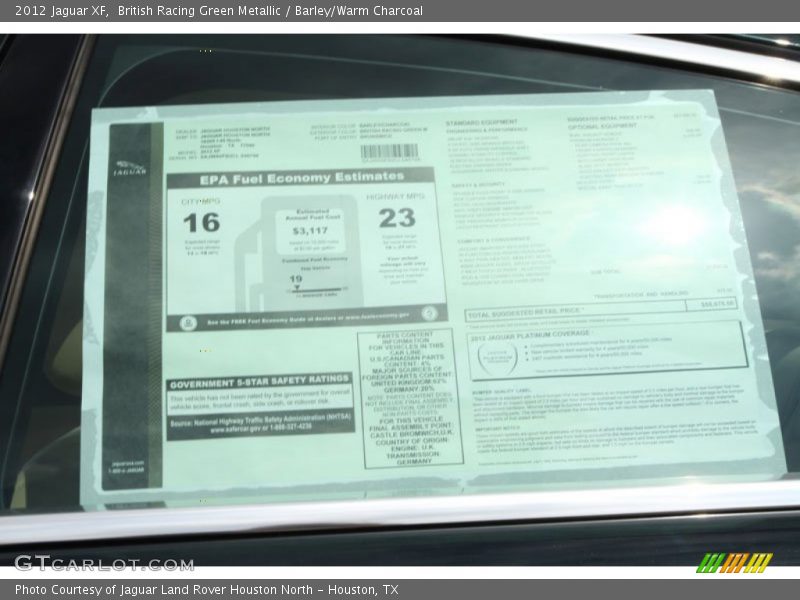Click the 'EPA Fuel Economy Estimates' header
Viewport: 800px width, 600px height.
[x=302, y=179]
